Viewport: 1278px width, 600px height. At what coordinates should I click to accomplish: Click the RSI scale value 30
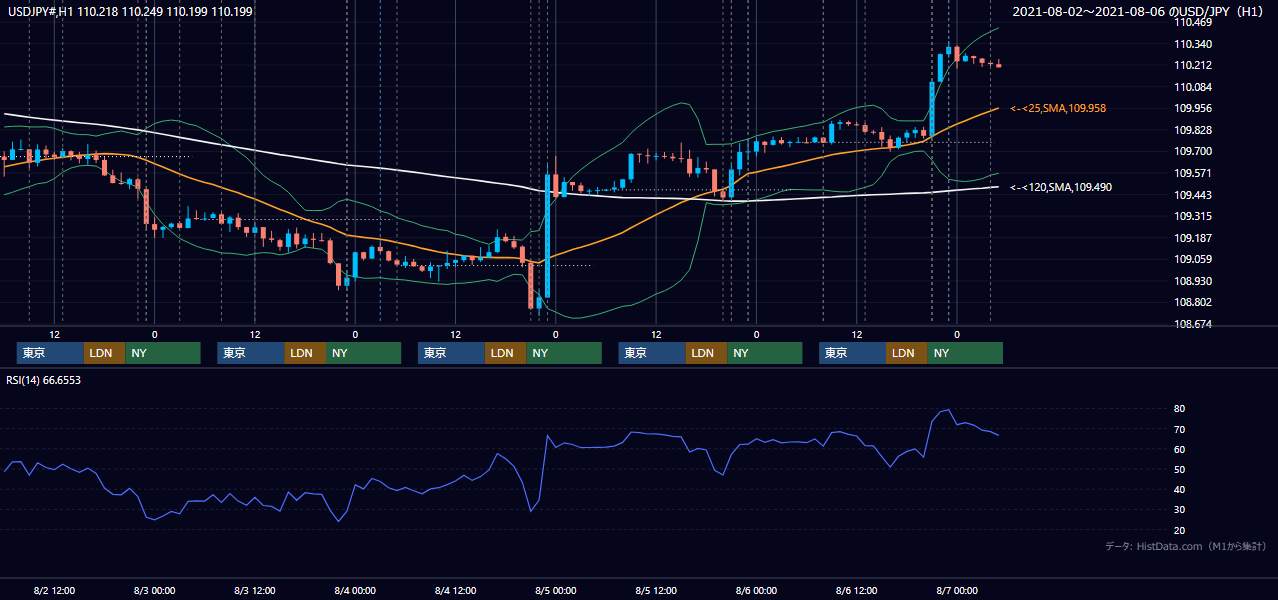(x=1180, y=510)
